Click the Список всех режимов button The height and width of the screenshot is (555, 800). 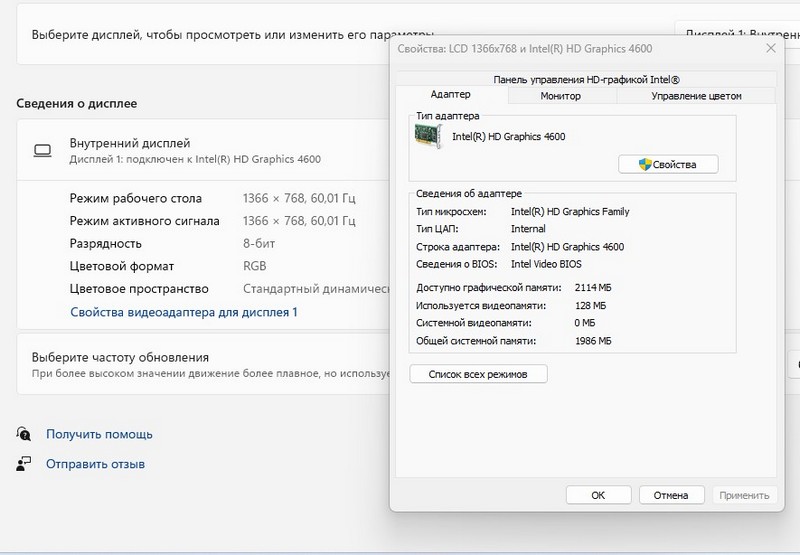(x=478, y=374)
